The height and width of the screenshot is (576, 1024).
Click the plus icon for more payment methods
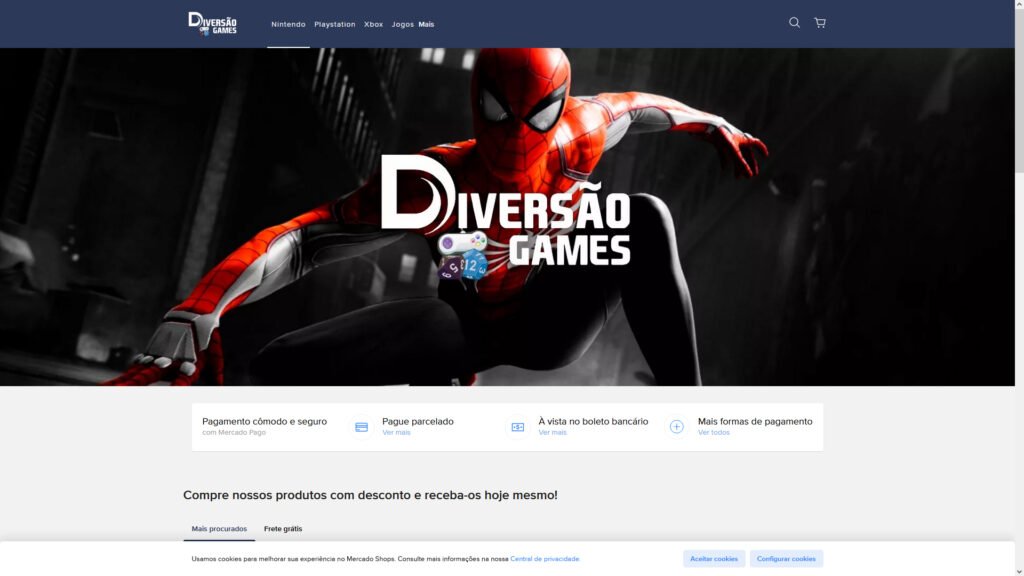click(x=677, y=427)
